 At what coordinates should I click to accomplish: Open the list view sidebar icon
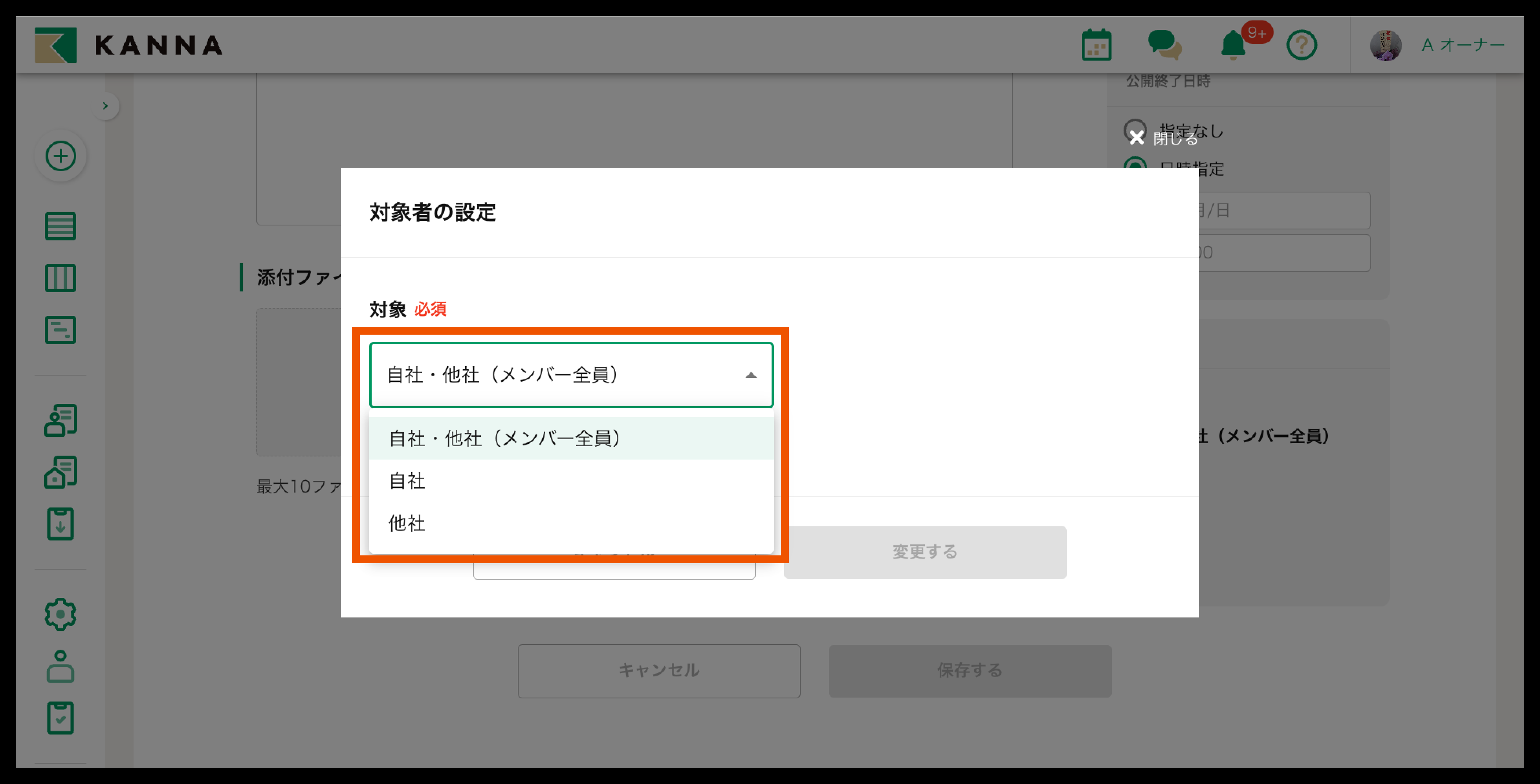[60, 227]
